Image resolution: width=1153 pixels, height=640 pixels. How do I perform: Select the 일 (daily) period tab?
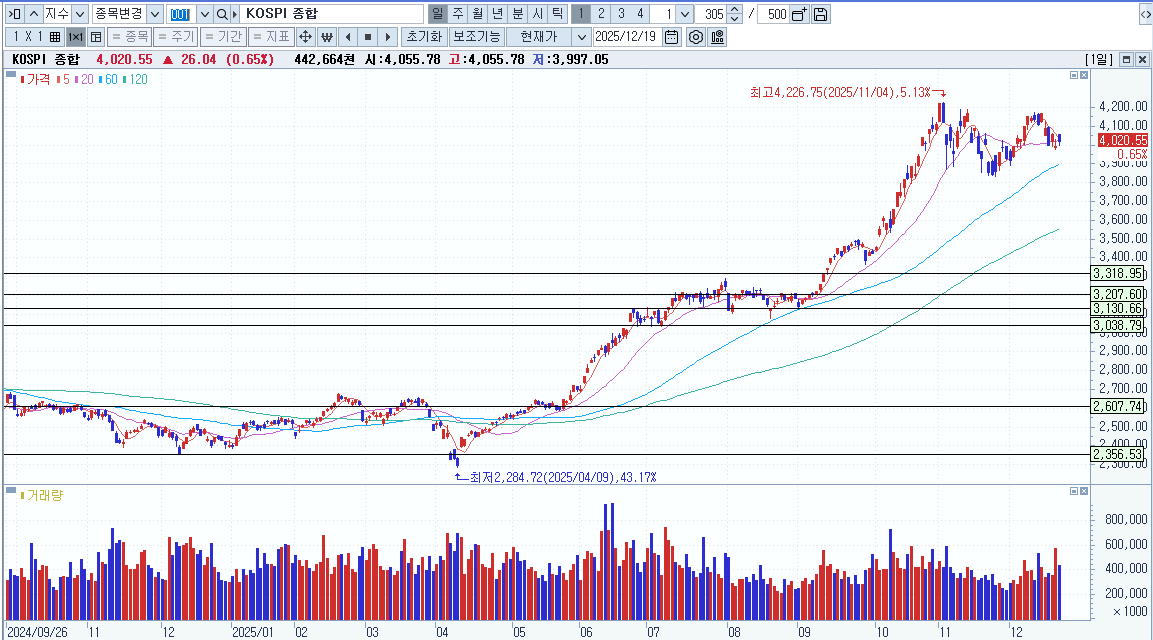click(x=438, y=14)
